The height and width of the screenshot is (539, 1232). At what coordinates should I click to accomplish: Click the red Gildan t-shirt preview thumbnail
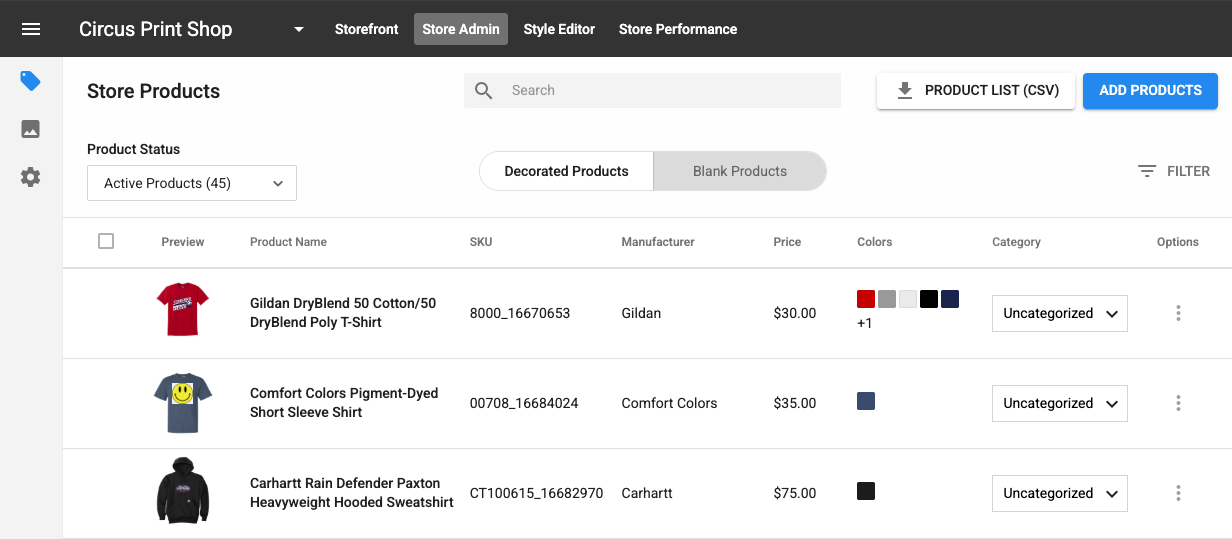[183, 310]
